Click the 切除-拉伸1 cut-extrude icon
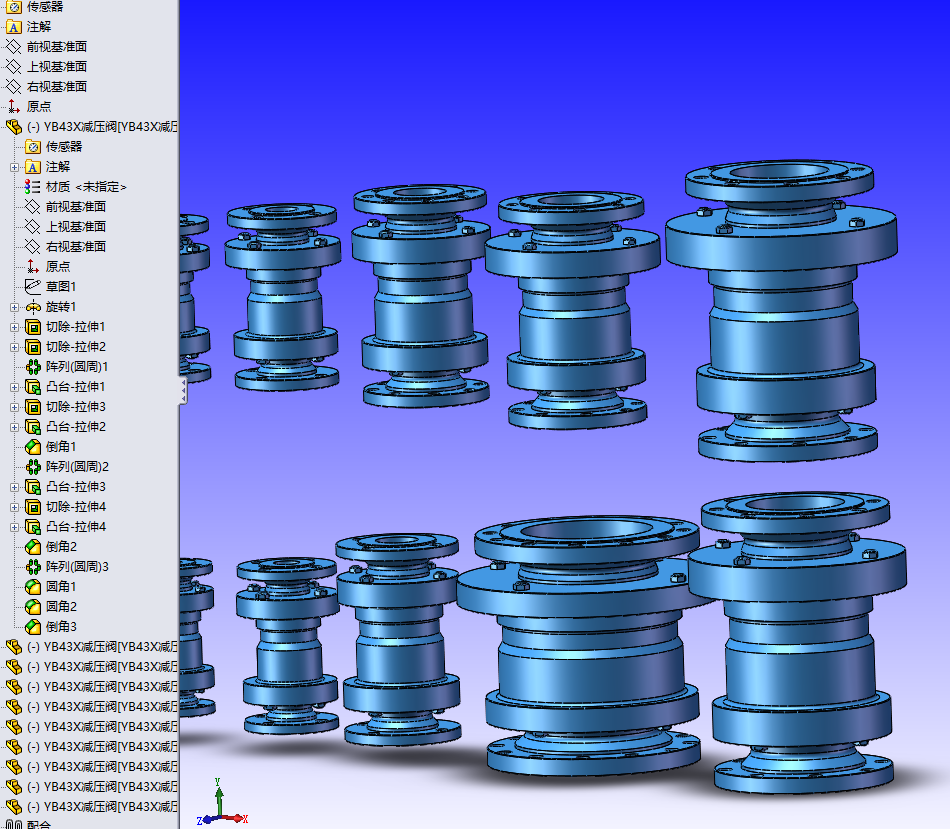The image size is (950, 829). [33, 327]
